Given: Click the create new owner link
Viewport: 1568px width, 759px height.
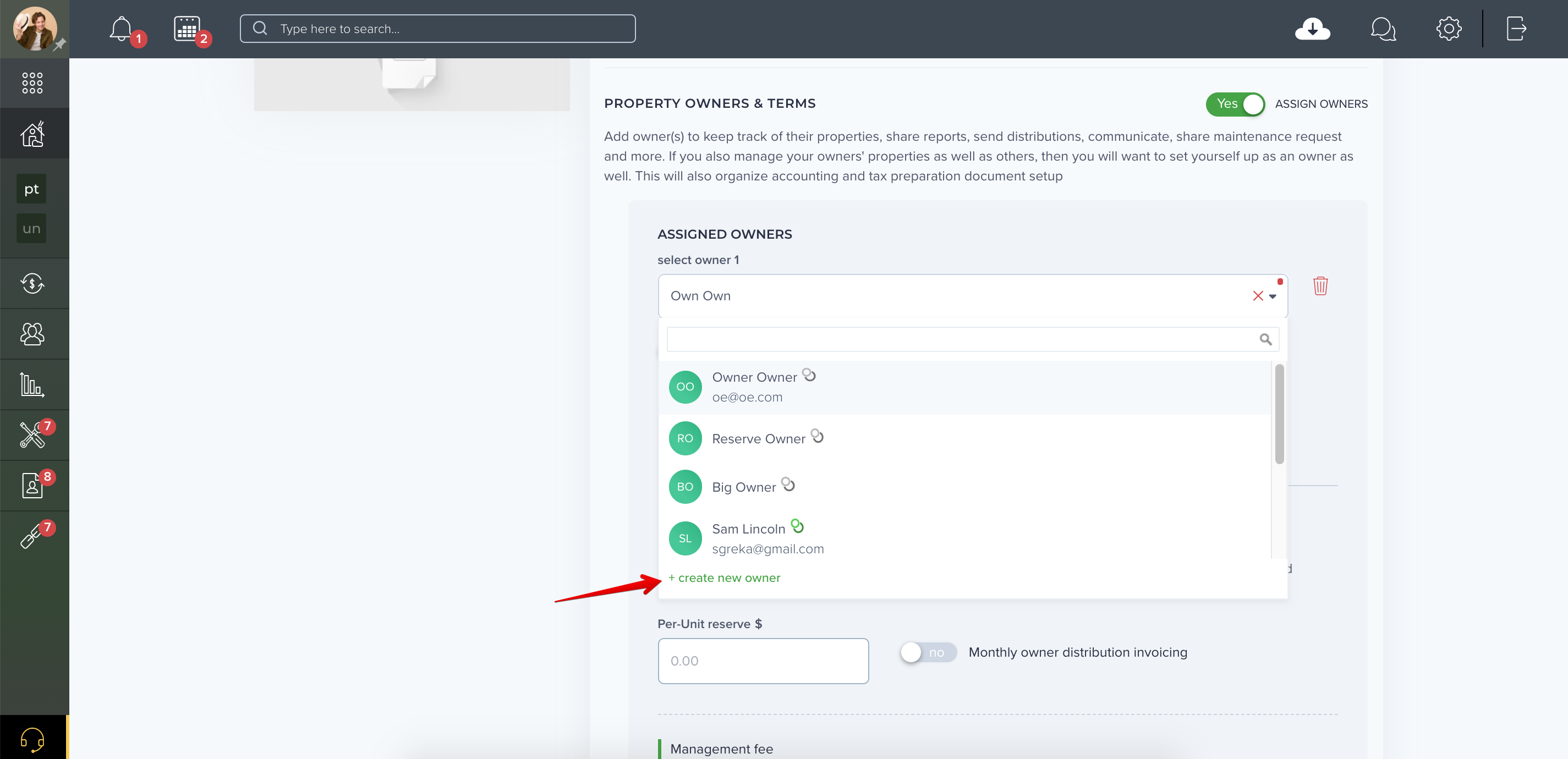Looking at the screenshot, I should [x=725, y=577].
